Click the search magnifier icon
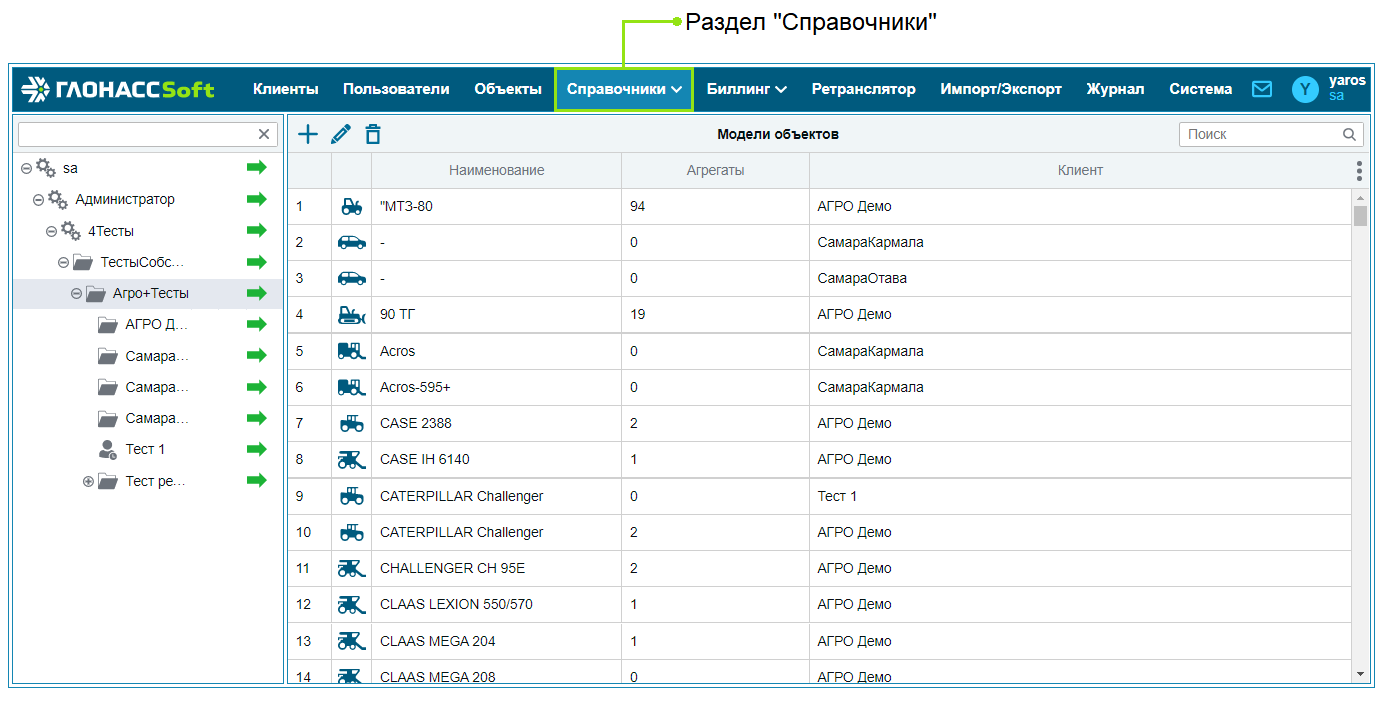 (x=1349, y=134)
